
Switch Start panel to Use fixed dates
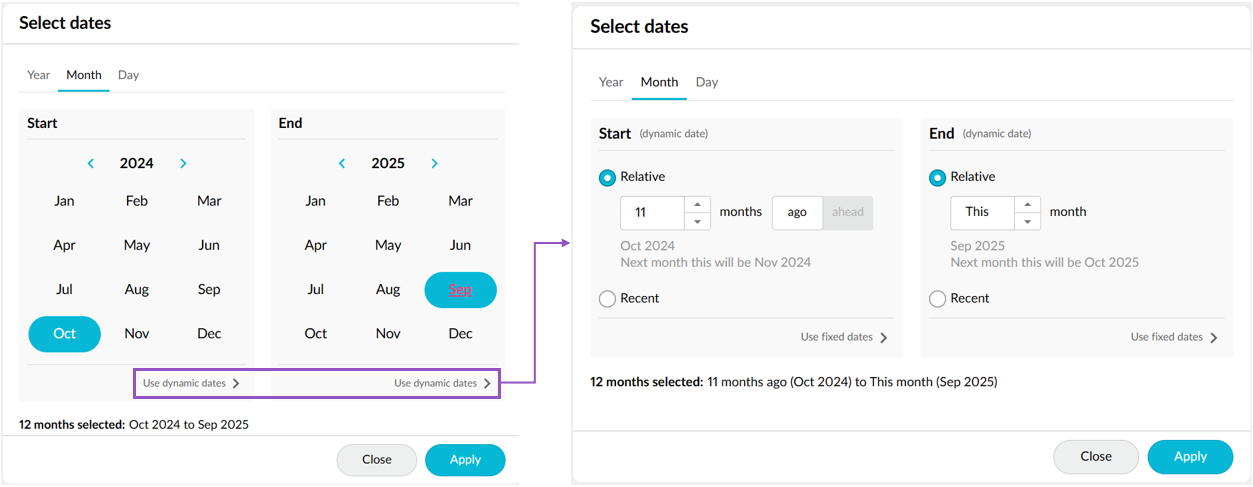tap(844, 337)
